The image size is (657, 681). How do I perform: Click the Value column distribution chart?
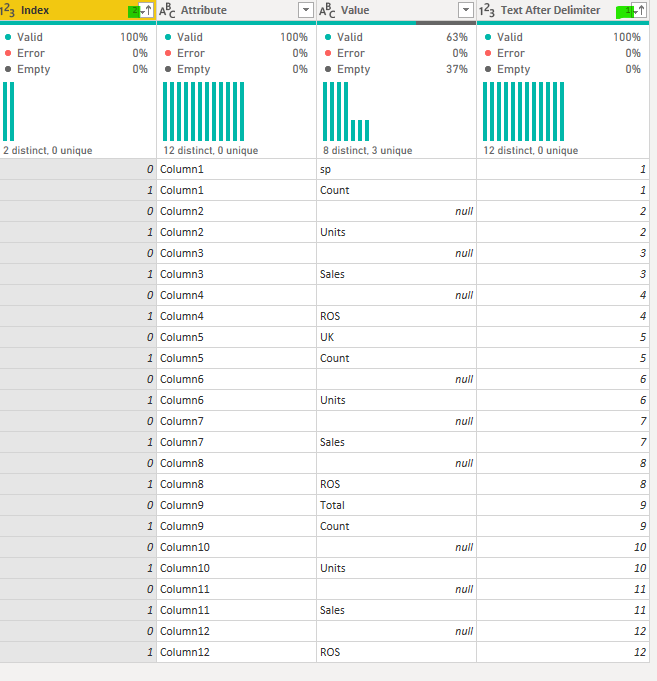click(x=346, y=111)
